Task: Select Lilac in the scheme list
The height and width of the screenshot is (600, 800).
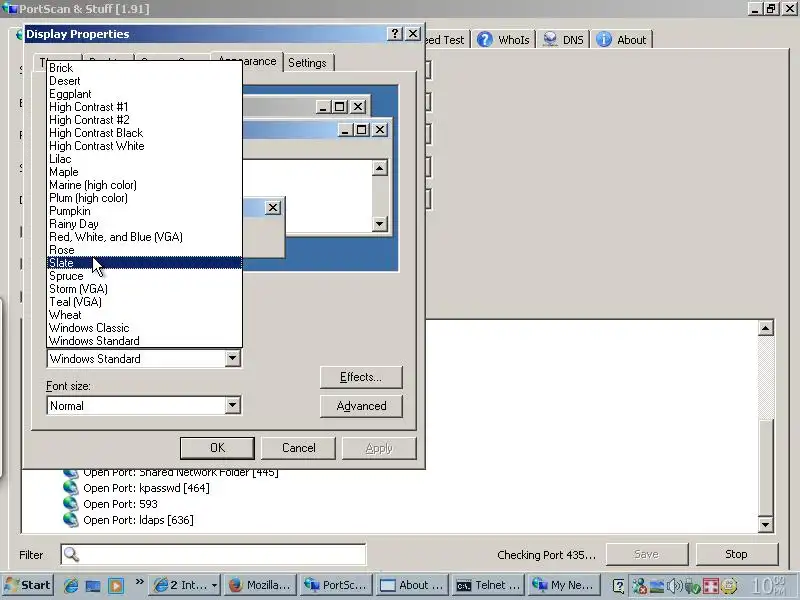Action: point(144,159)
